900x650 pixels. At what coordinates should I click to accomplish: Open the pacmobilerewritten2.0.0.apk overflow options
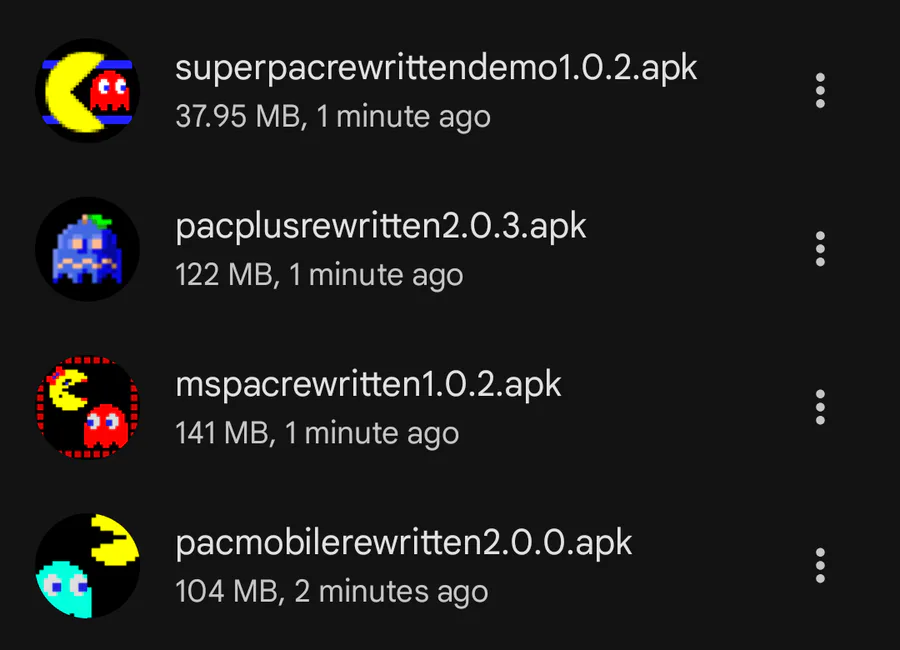pos(820,566)
